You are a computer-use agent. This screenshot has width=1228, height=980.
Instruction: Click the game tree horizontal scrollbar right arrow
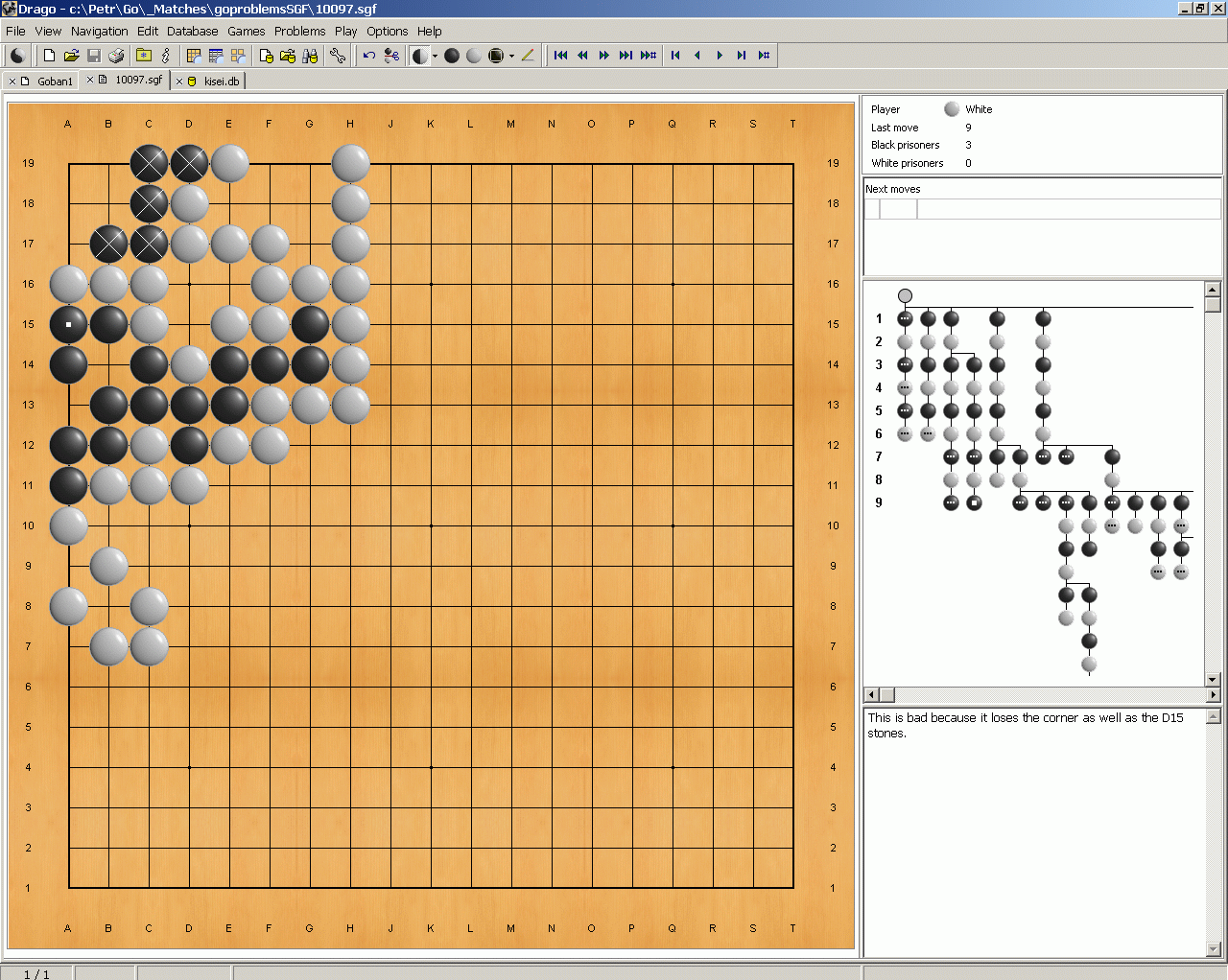coord(1213,694)
